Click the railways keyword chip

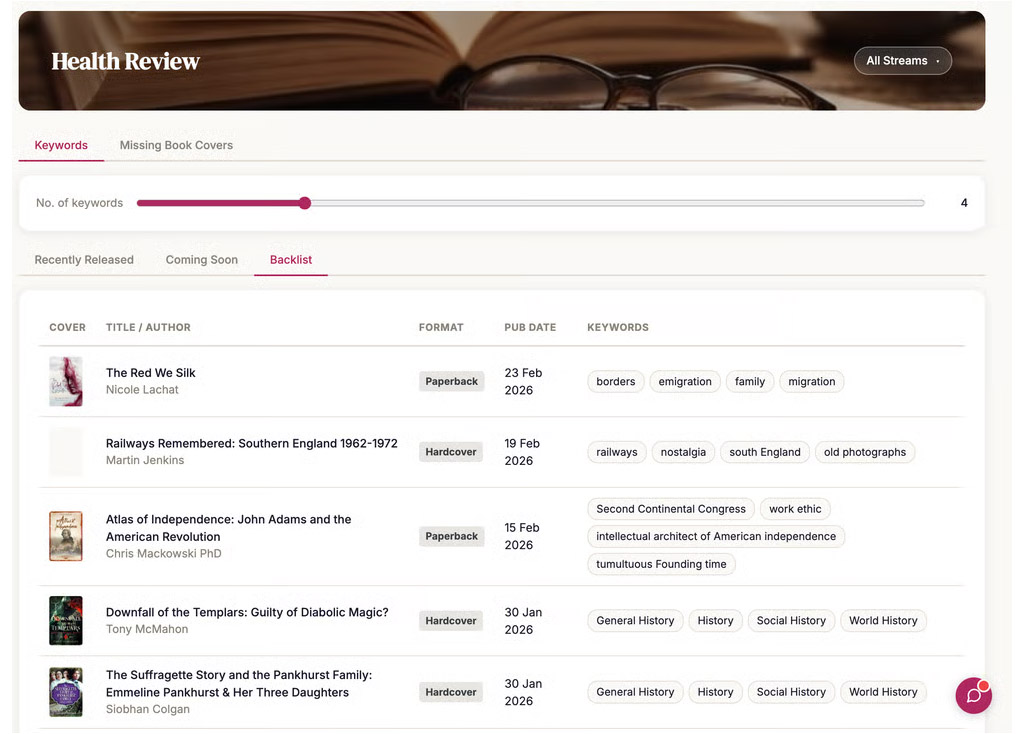[x=616, y=452]
